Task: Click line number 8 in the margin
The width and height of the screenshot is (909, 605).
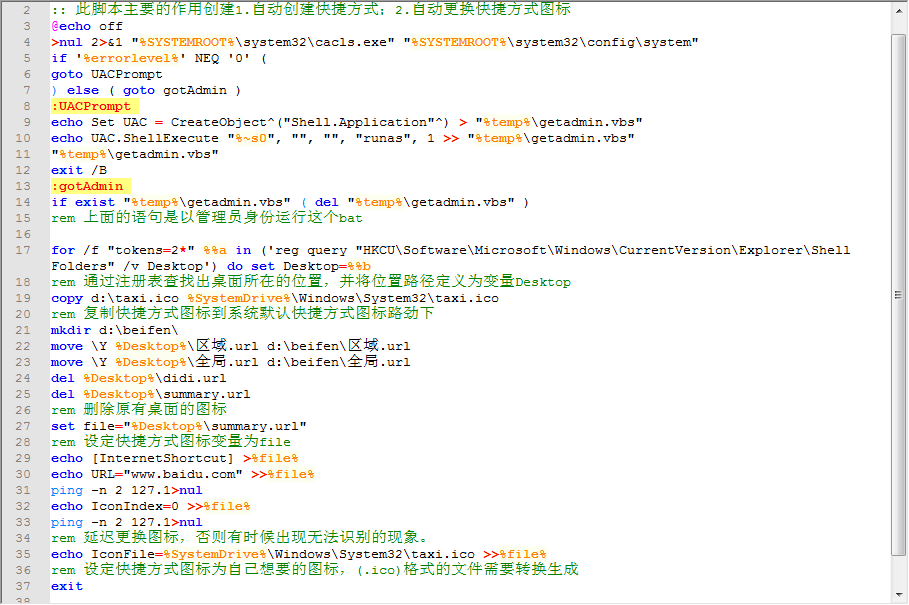Action: pyautogui.click(x=27, y=106)
